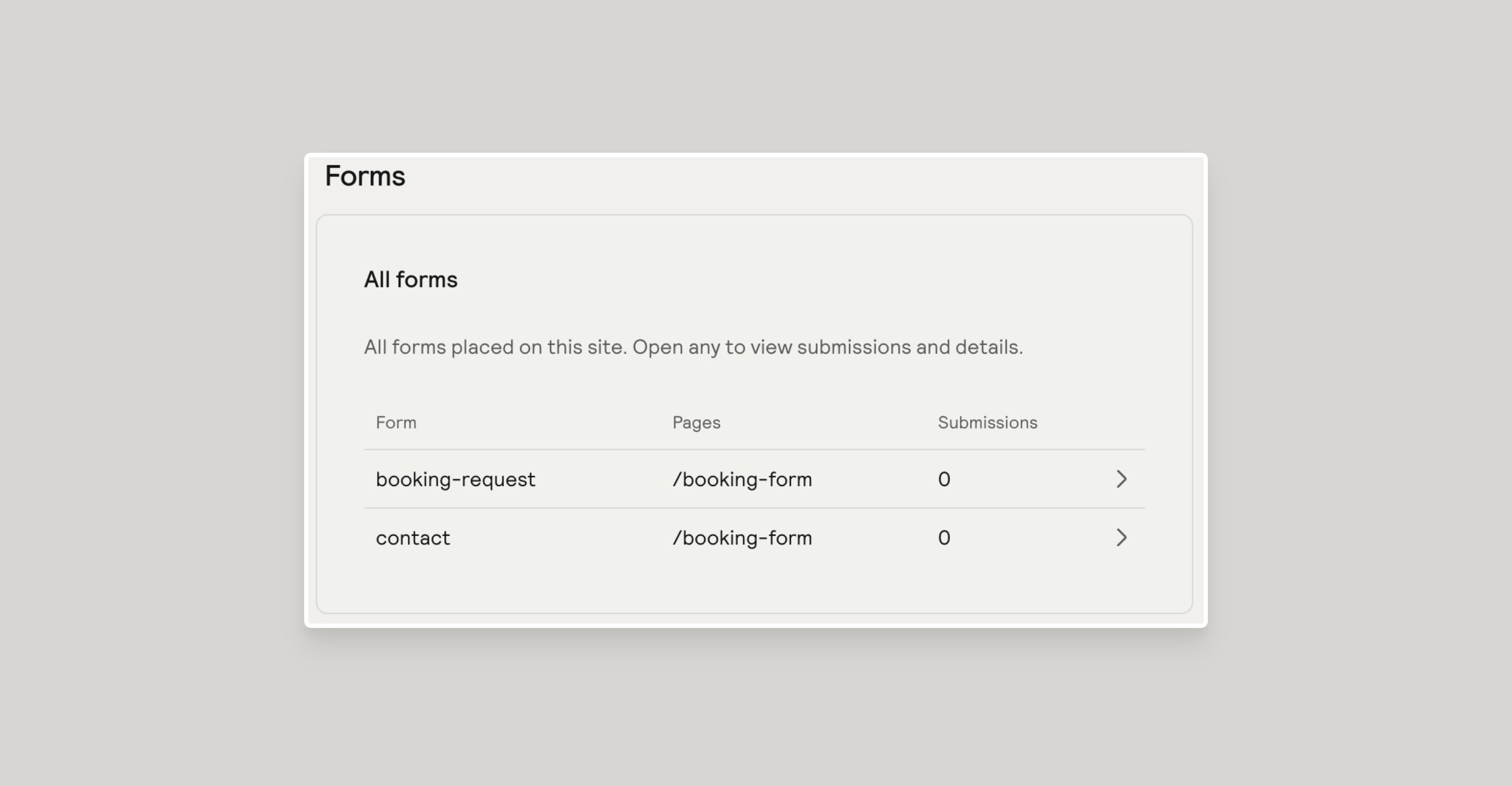Screen dimensions: 1512x786
Task: Click the Submissions column header
Action: (987, 423)
